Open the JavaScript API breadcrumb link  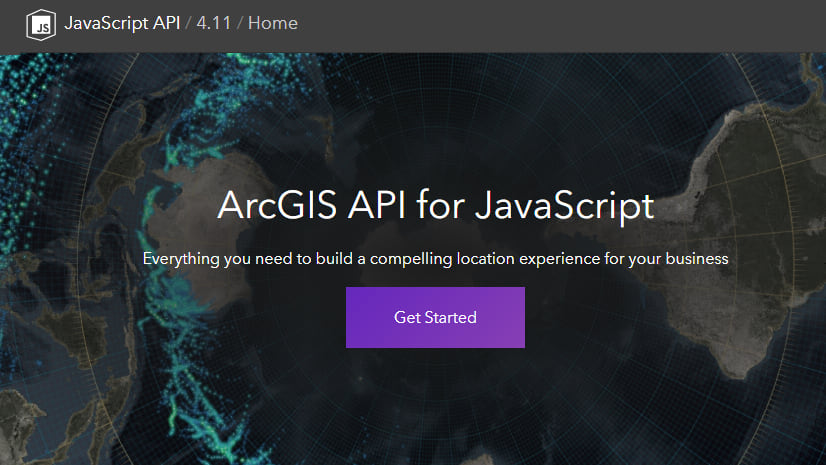122,23
